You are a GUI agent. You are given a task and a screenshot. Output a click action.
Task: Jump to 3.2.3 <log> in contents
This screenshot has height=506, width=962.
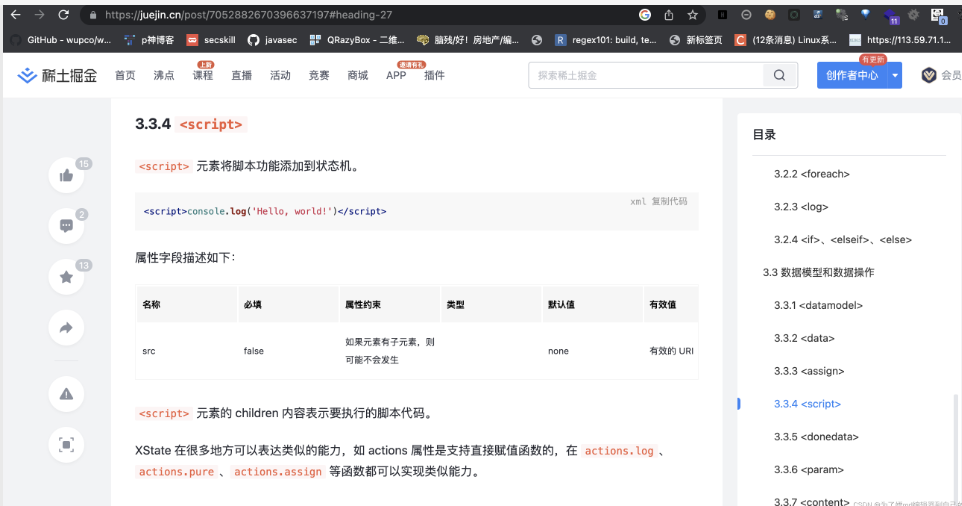click(x=801, y=207)
